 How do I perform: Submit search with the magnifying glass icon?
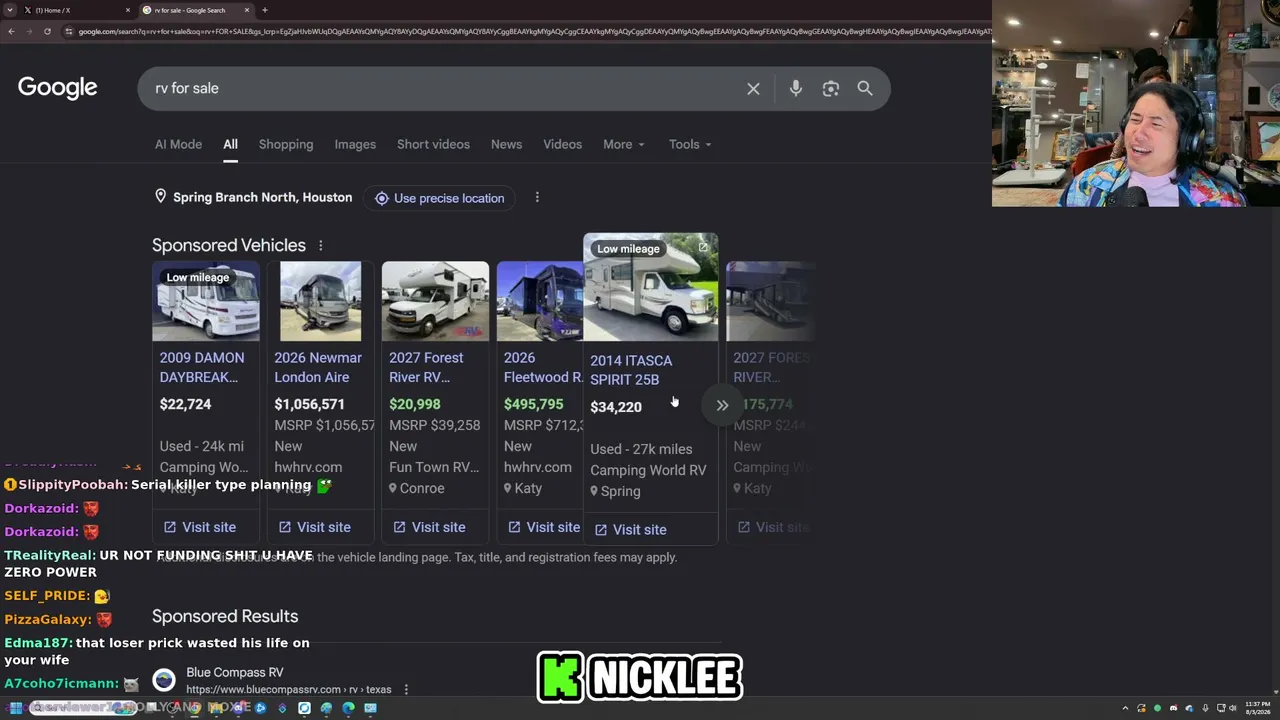(865, 89)
